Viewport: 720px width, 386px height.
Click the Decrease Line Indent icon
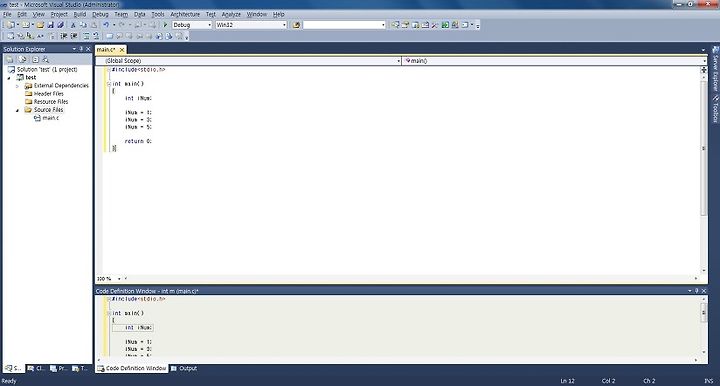[x=63, y=36]
